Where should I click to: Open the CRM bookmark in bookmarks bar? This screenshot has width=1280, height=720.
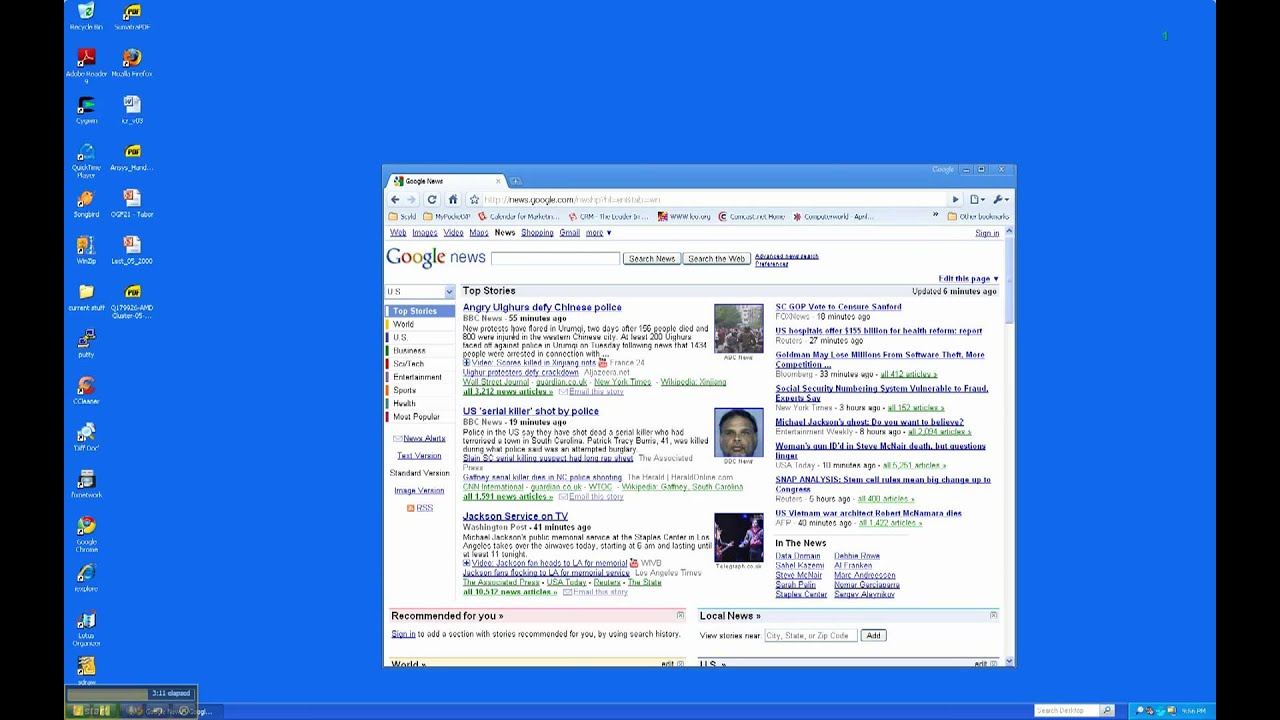pyautogui.click(x=609, y=216)
